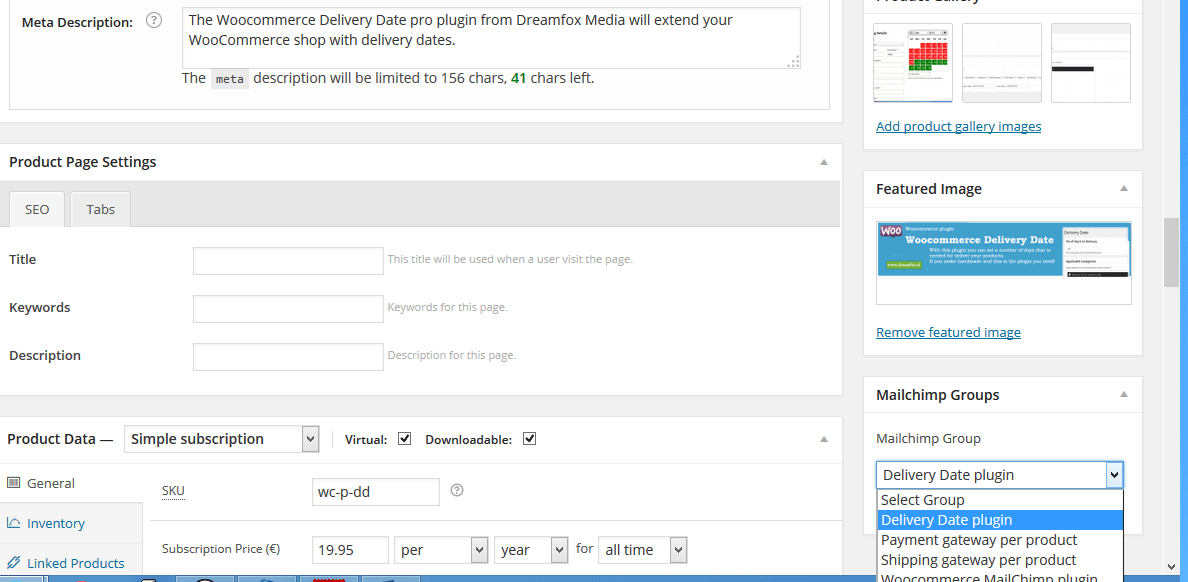Select the third gallery thumbnail with black bar

(1091, 63)
